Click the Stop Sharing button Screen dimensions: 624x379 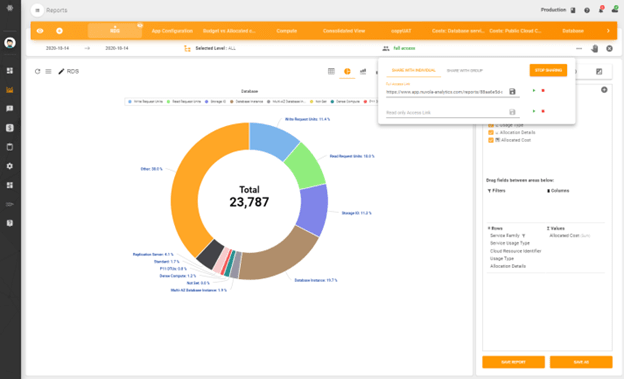(548, 70)
